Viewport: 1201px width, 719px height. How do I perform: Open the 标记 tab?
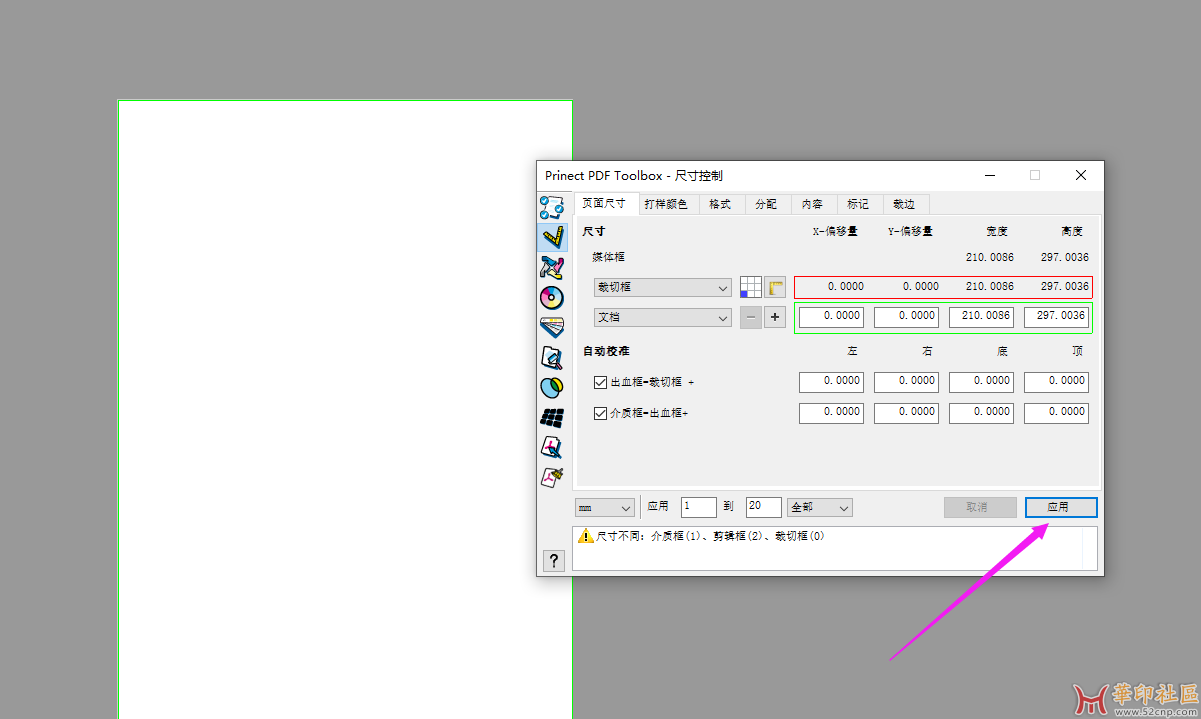(858, 203)
